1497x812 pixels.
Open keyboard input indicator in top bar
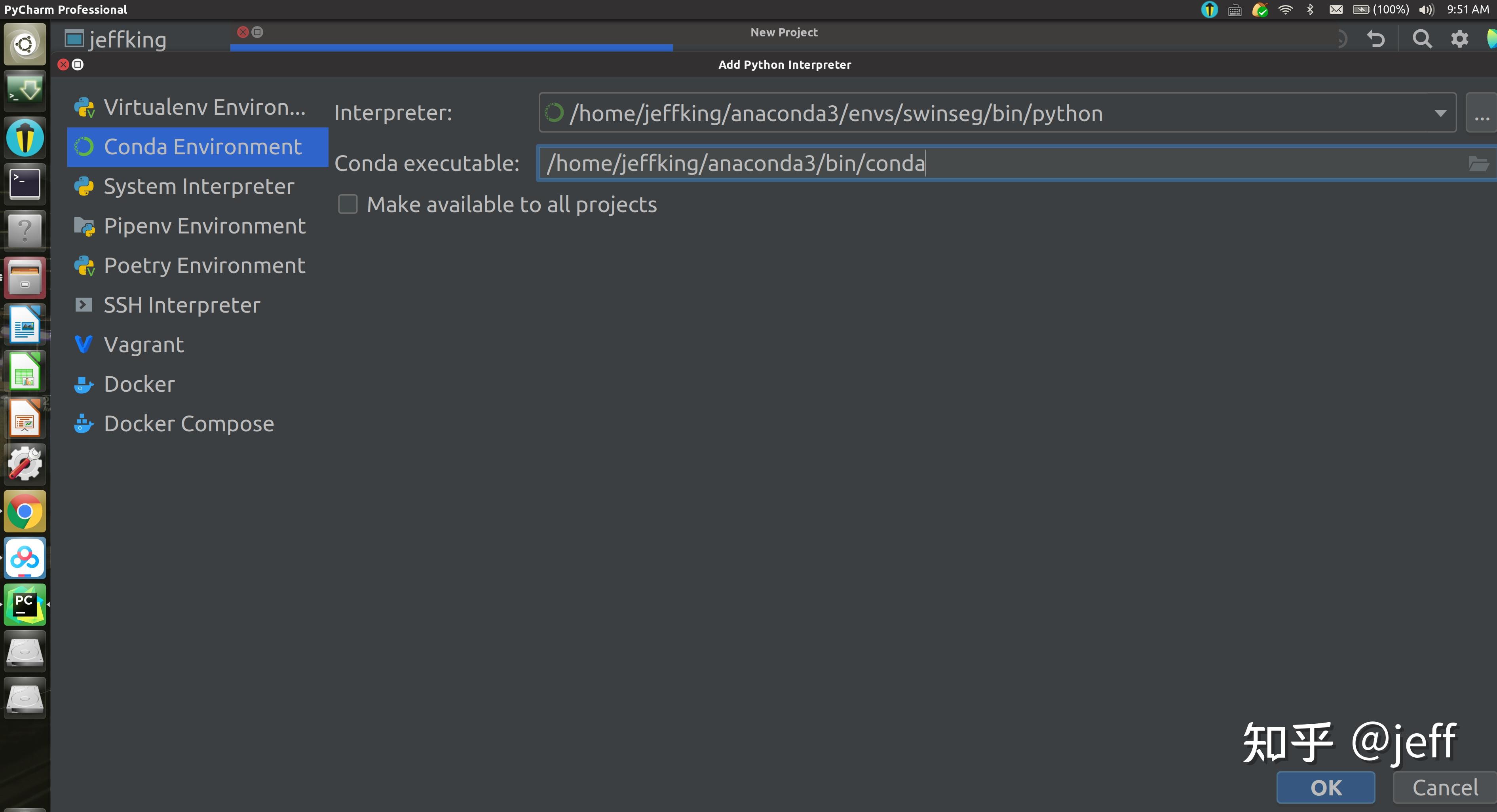click(1234, 10)
